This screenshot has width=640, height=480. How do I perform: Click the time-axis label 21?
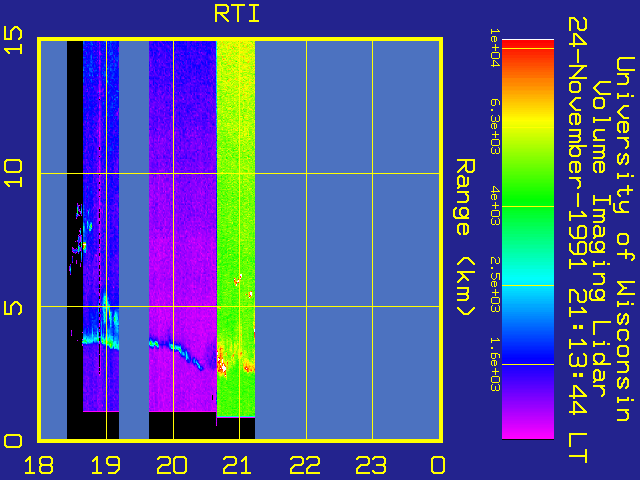(x=238, y=465)
